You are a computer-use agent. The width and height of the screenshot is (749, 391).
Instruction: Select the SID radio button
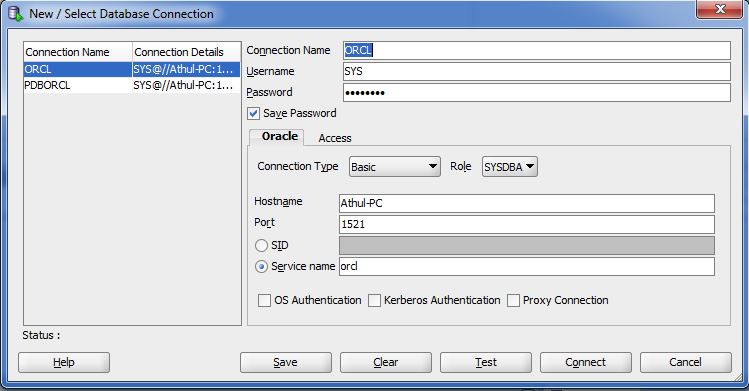[x=261, y=245]
